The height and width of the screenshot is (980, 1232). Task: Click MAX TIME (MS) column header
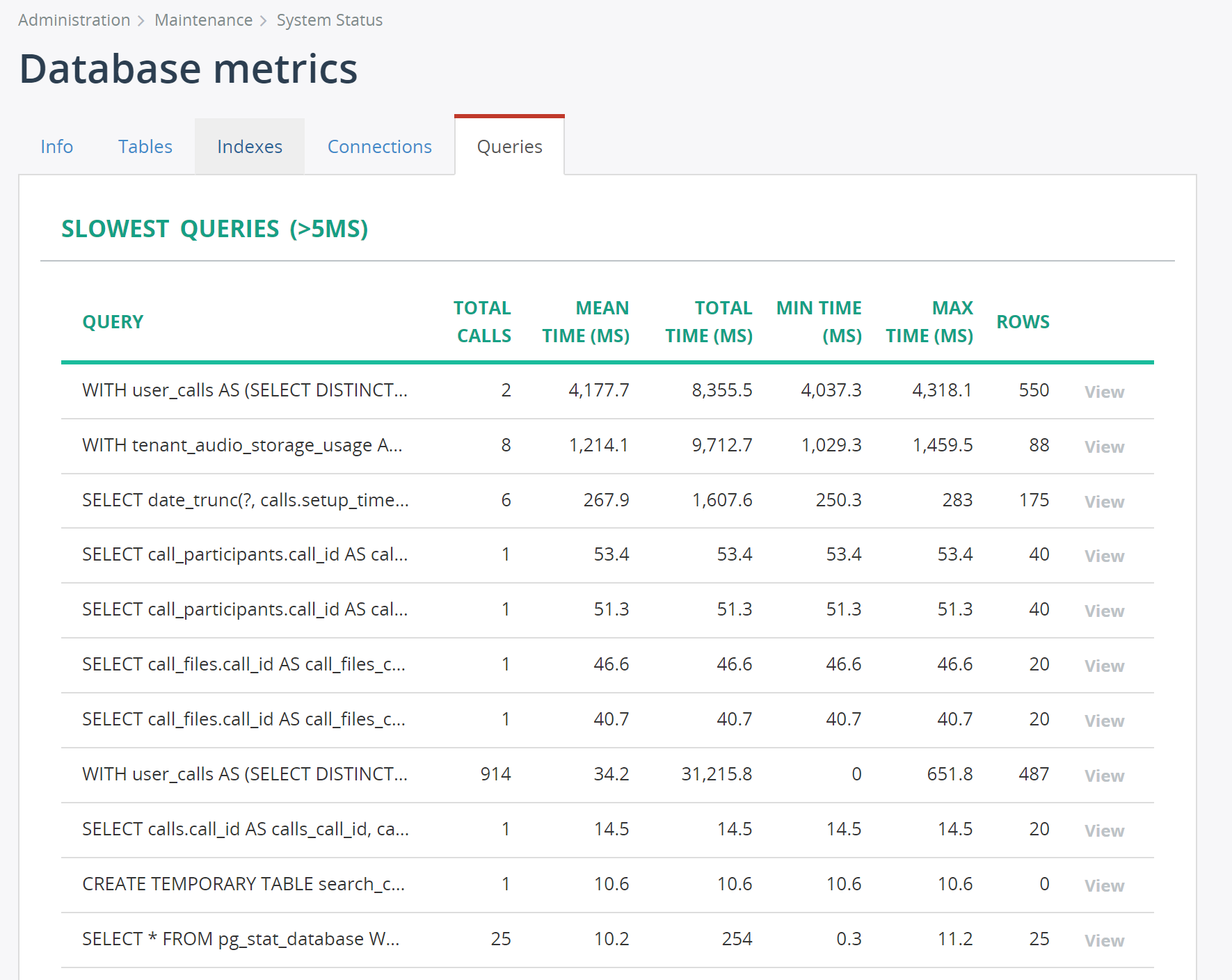coord(929,322)
